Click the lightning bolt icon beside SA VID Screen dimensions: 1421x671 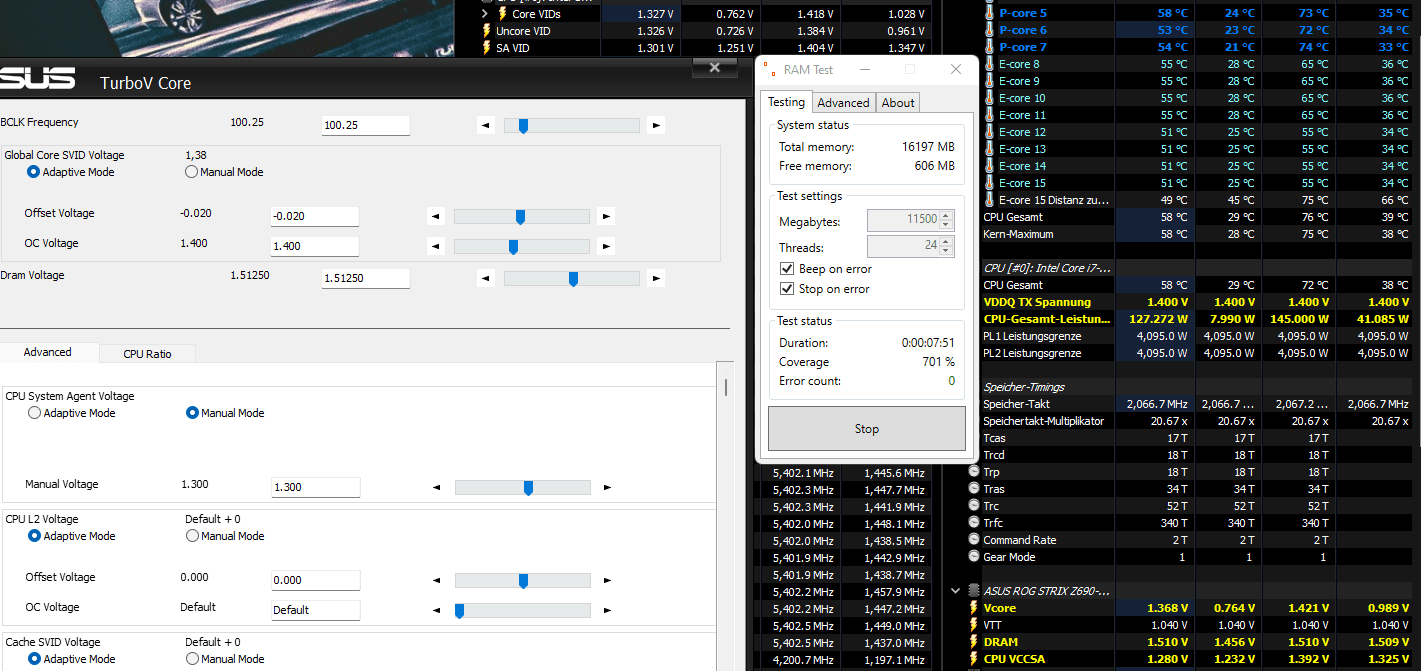pyautogui.click(x=487, y=48)
